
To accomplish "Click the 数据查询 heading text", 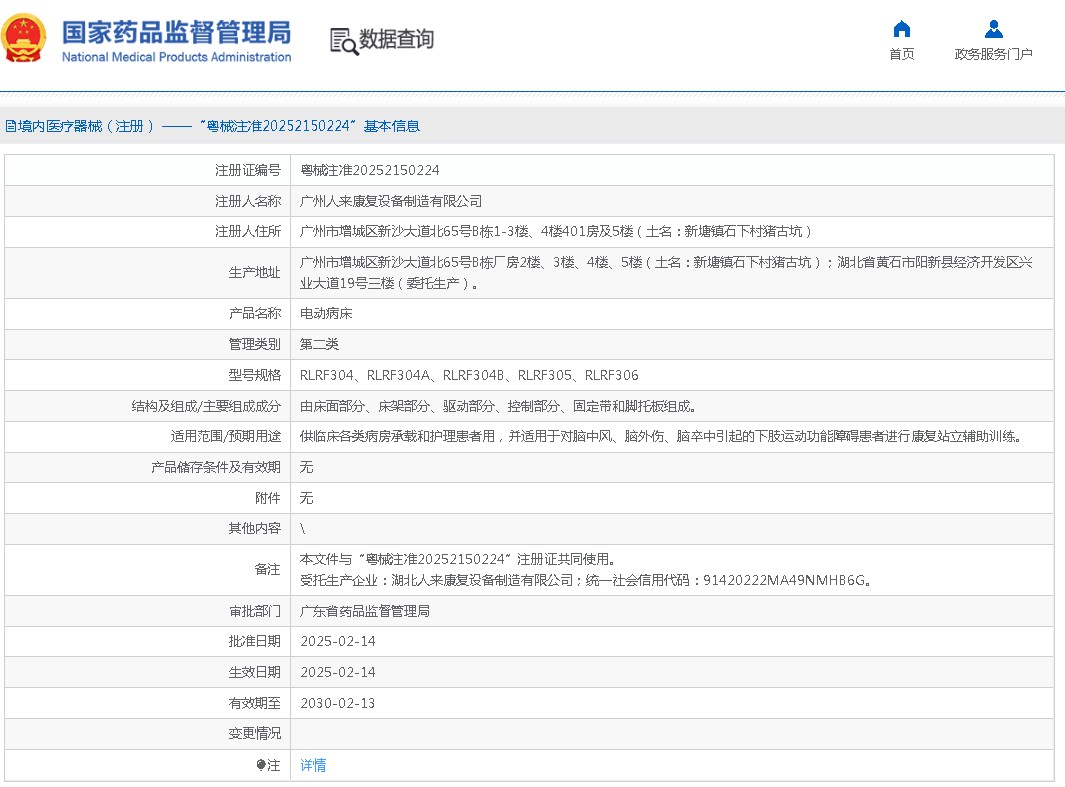I will [x=396, y=39].
